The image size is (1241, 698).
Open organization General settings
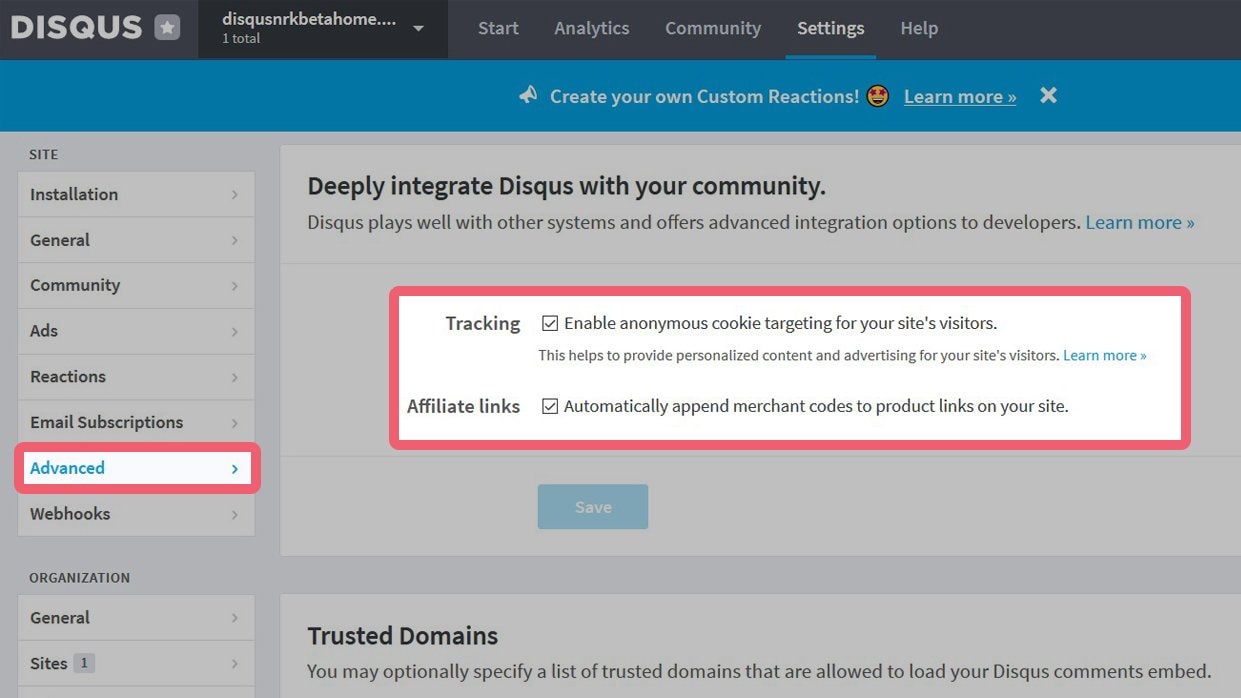tap(135, 618)
